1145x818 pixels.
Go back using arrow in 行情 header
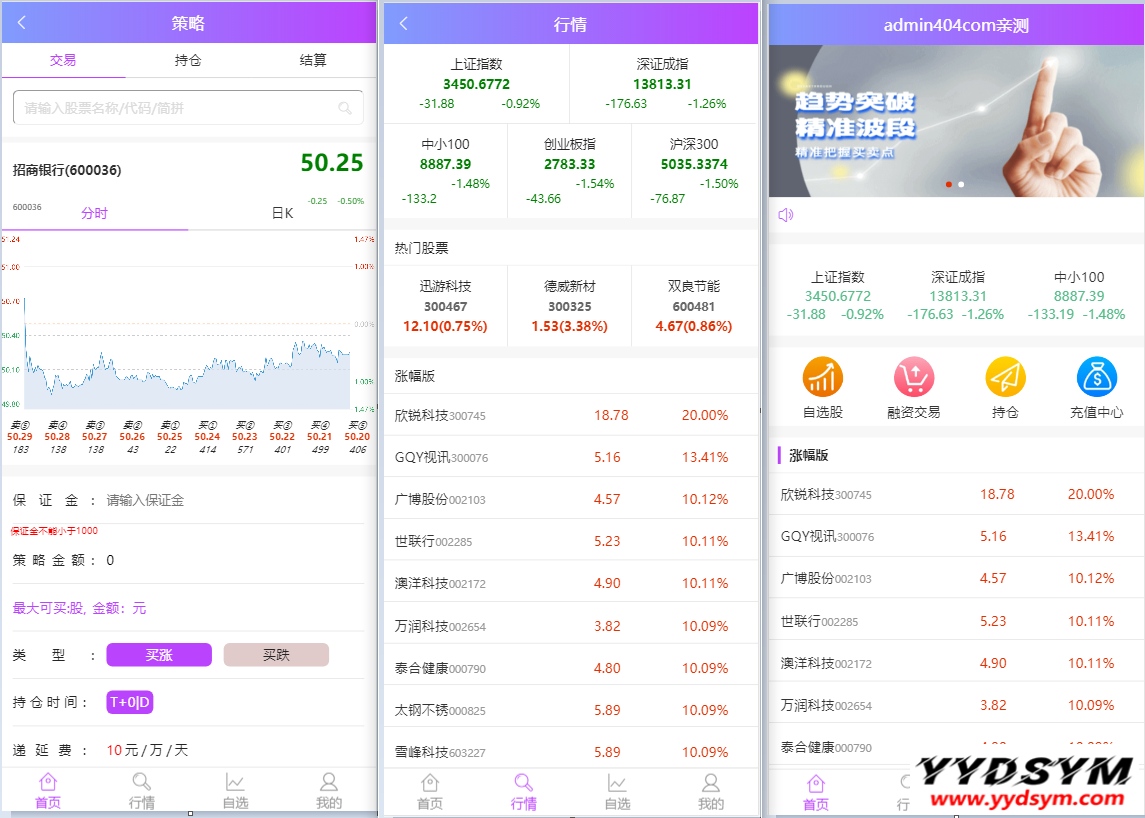[404, 23]
